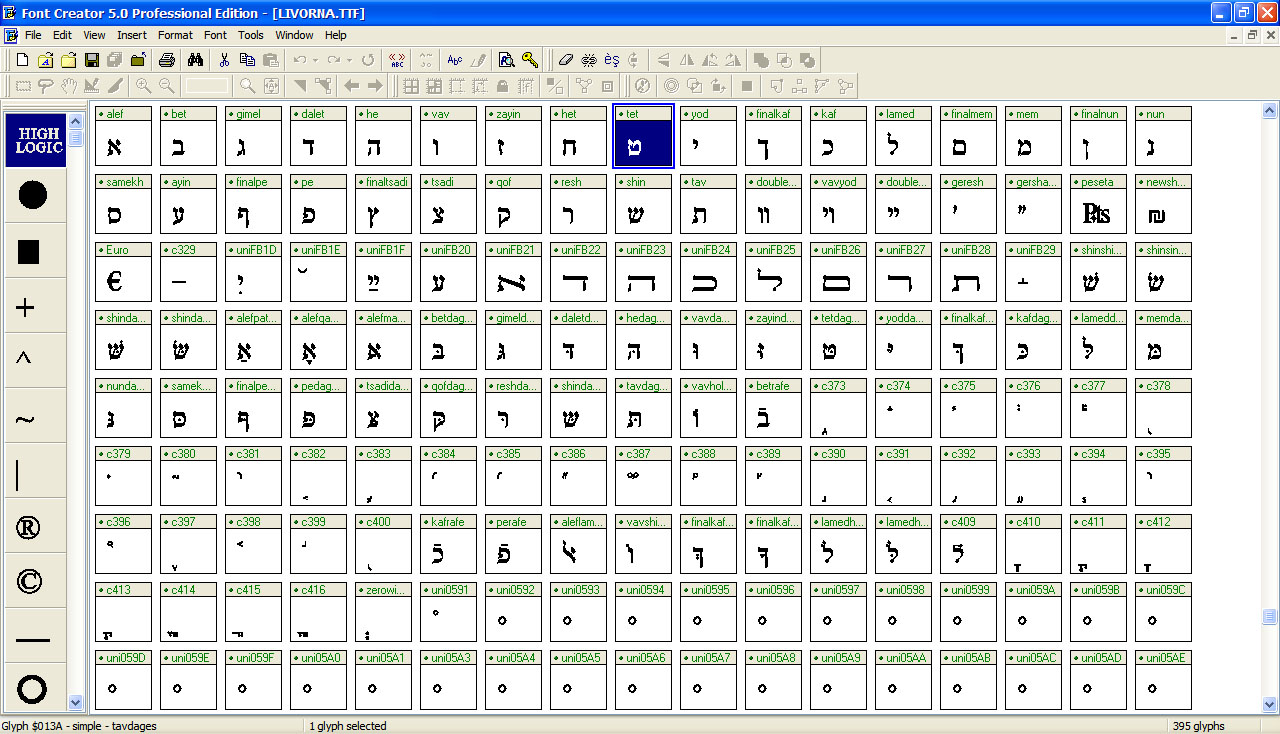Click glyph grid scrollbar down arrow
The height and width of the screenshot is (734, 1280).
1270,703
